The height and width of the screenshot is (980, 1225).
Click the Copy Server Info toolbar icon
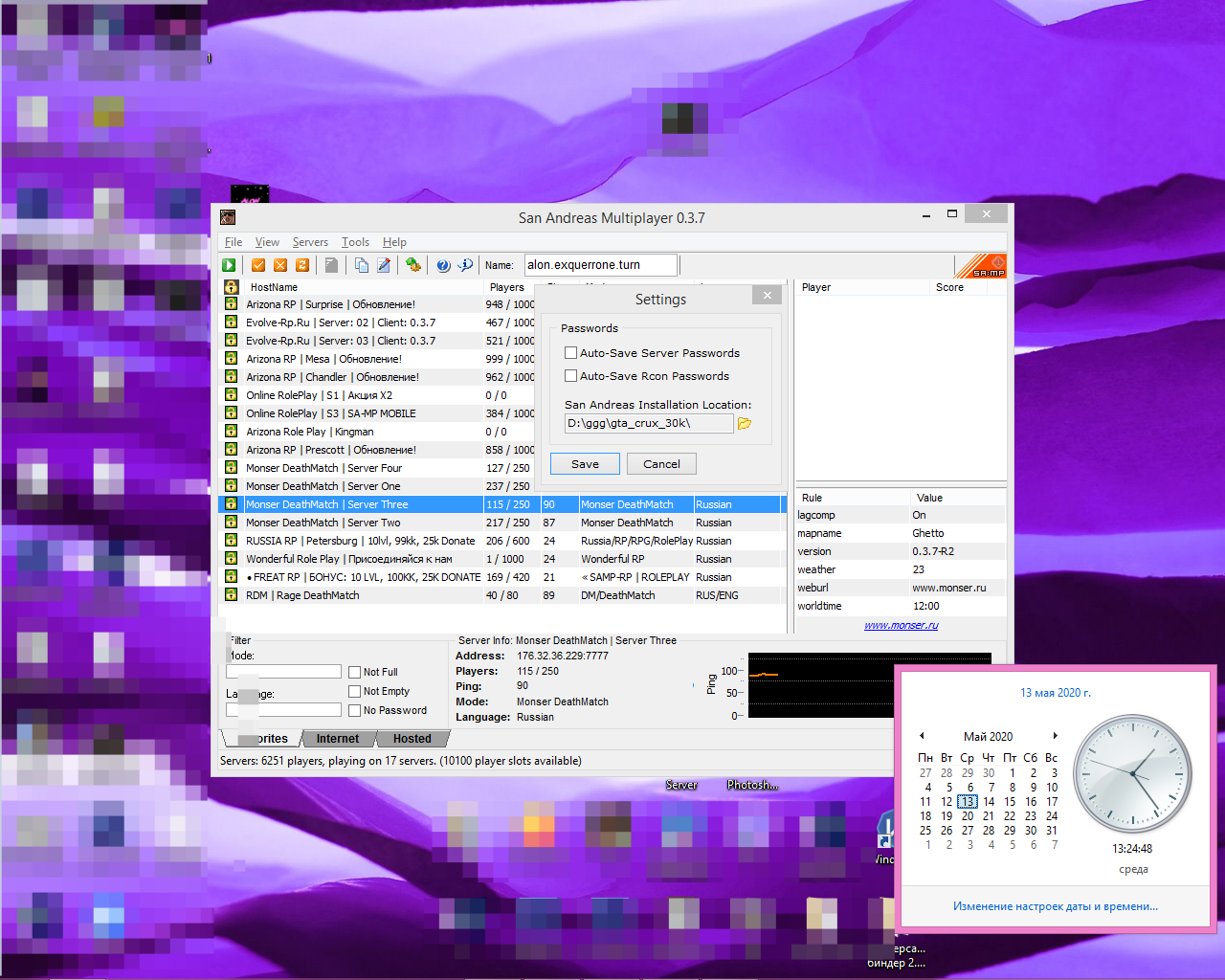[x=362, y=265]
